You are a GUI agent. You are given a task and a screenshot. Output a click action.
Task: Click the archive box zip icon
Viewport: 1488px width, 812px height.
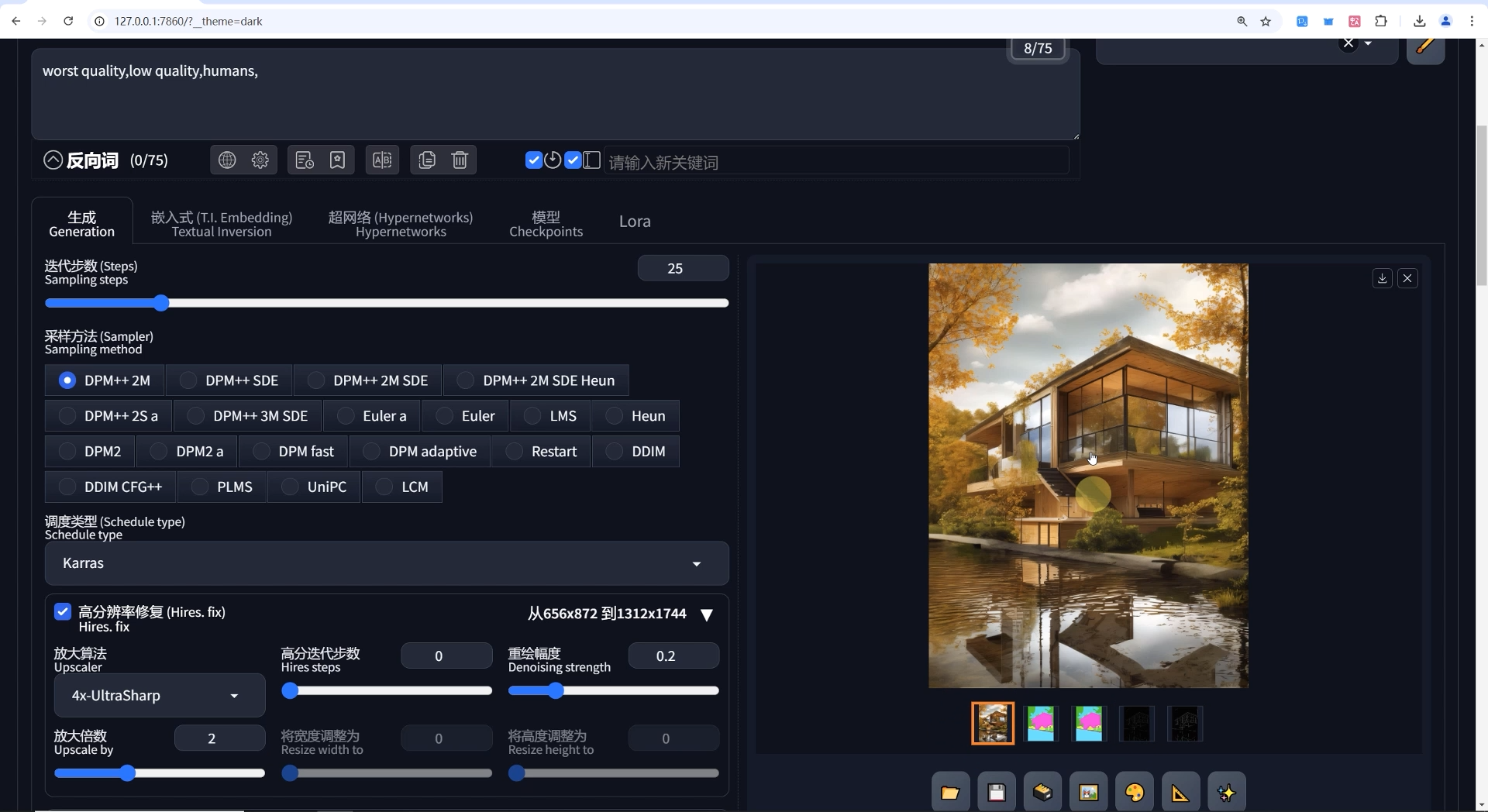(x=1042, y=793)
